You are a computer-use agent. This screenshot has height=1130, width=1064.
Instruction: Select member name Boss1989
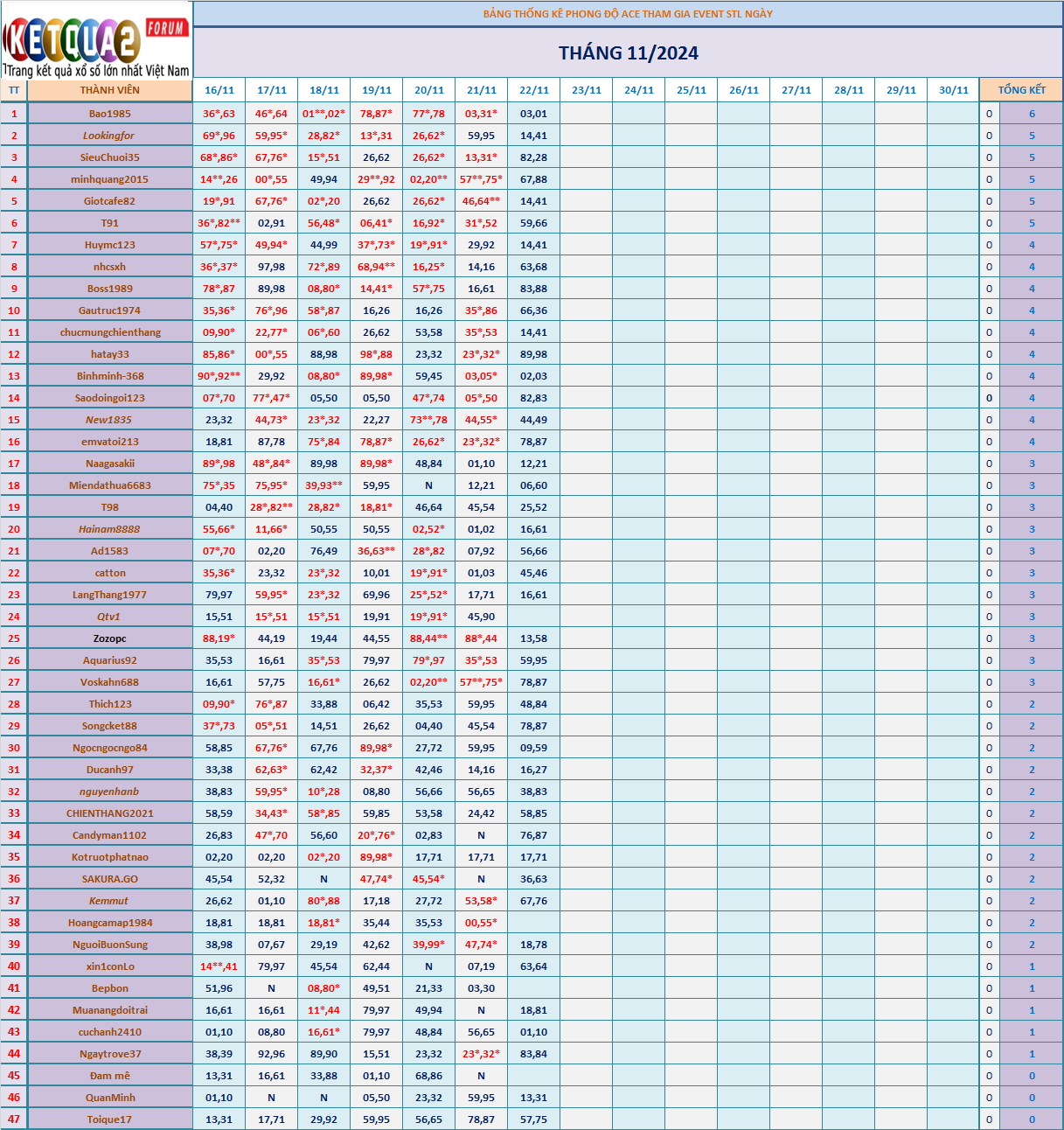(x=110, y=289)
